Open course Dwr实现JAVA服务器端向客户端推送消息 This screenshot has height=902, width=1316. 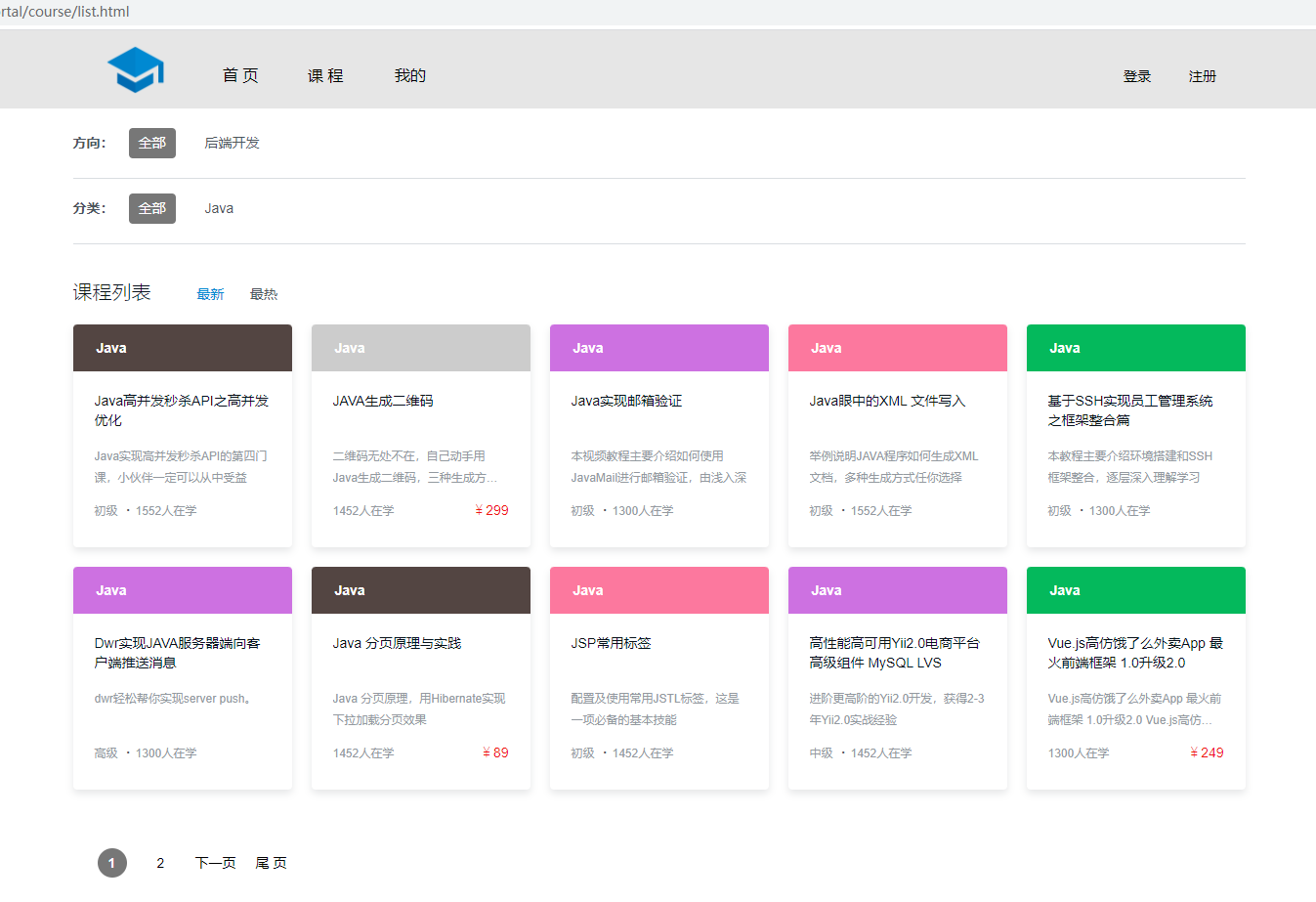tap(178, 653)
